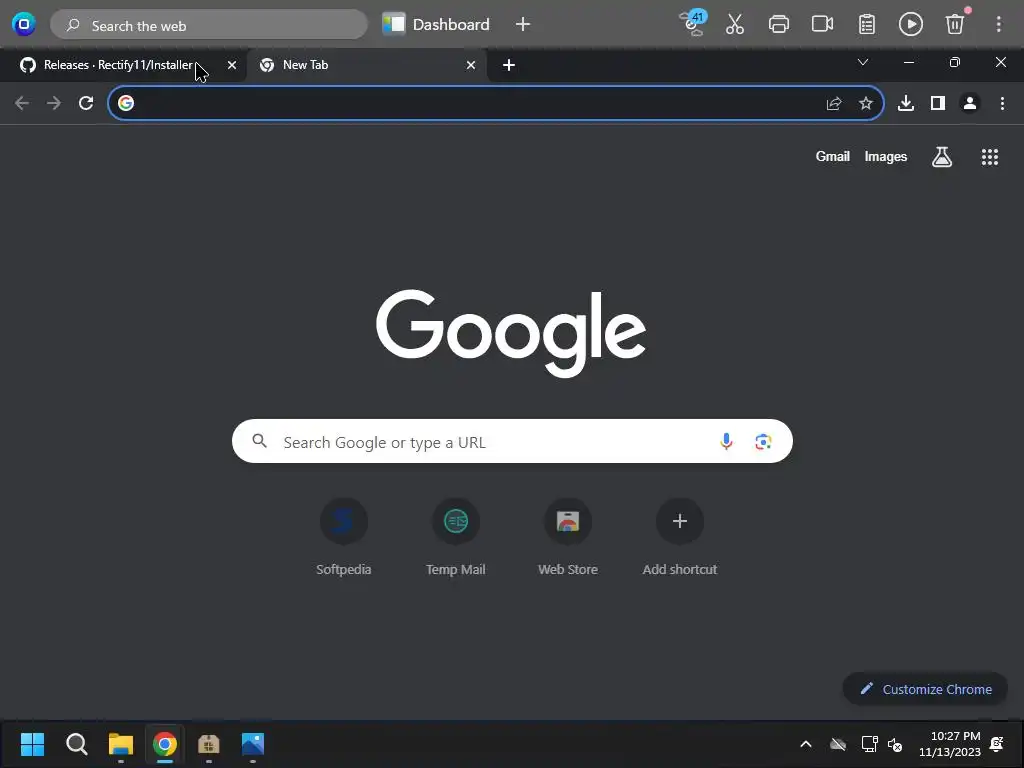Click the play button icon
This screenshot has width=1024, height=768.
pyautogui.click(x=910, y=25)
